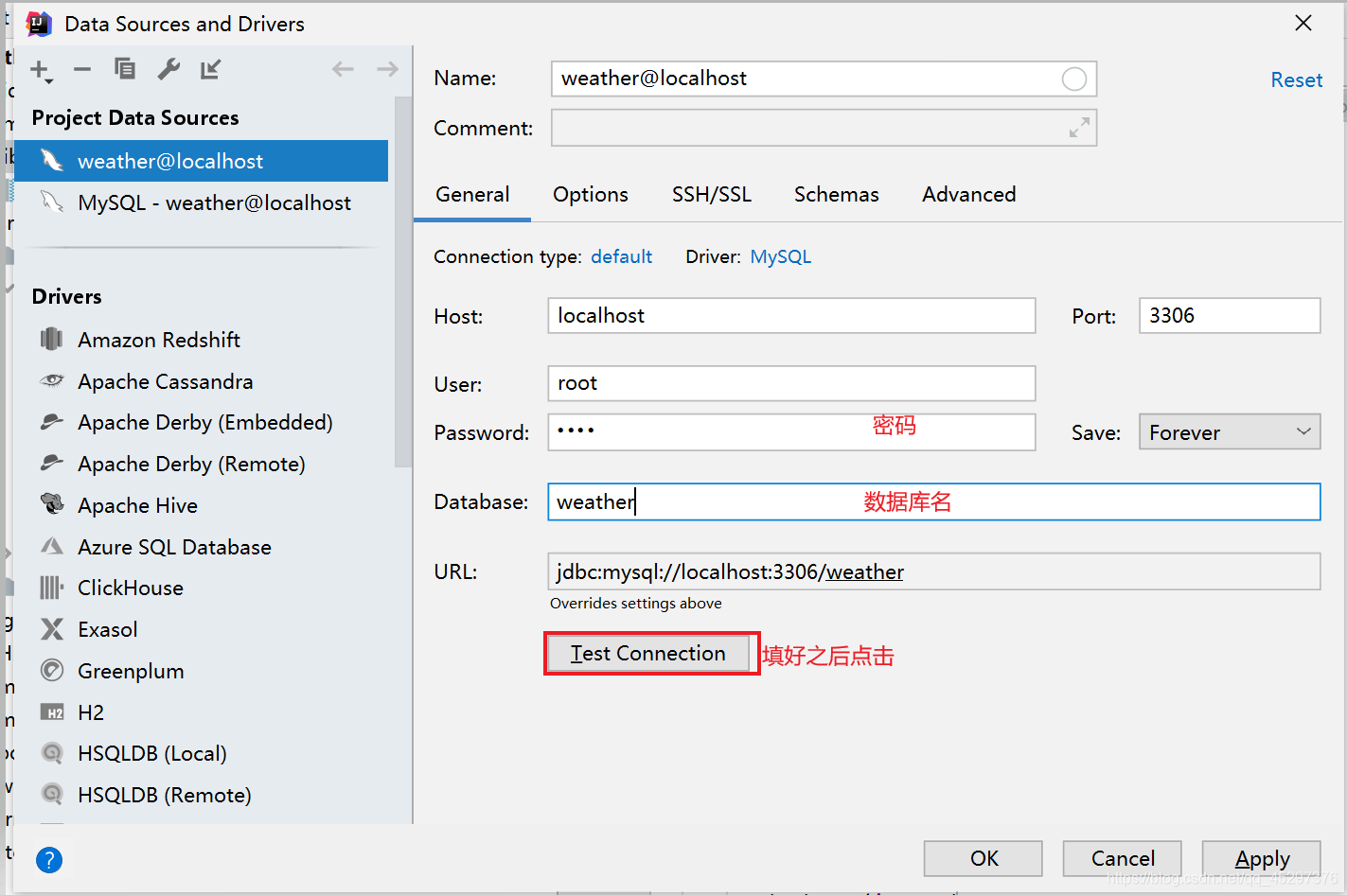This screenshot has width=1347, height=896.
Task: Focus the User field root
Action: (x=791, y=383)
